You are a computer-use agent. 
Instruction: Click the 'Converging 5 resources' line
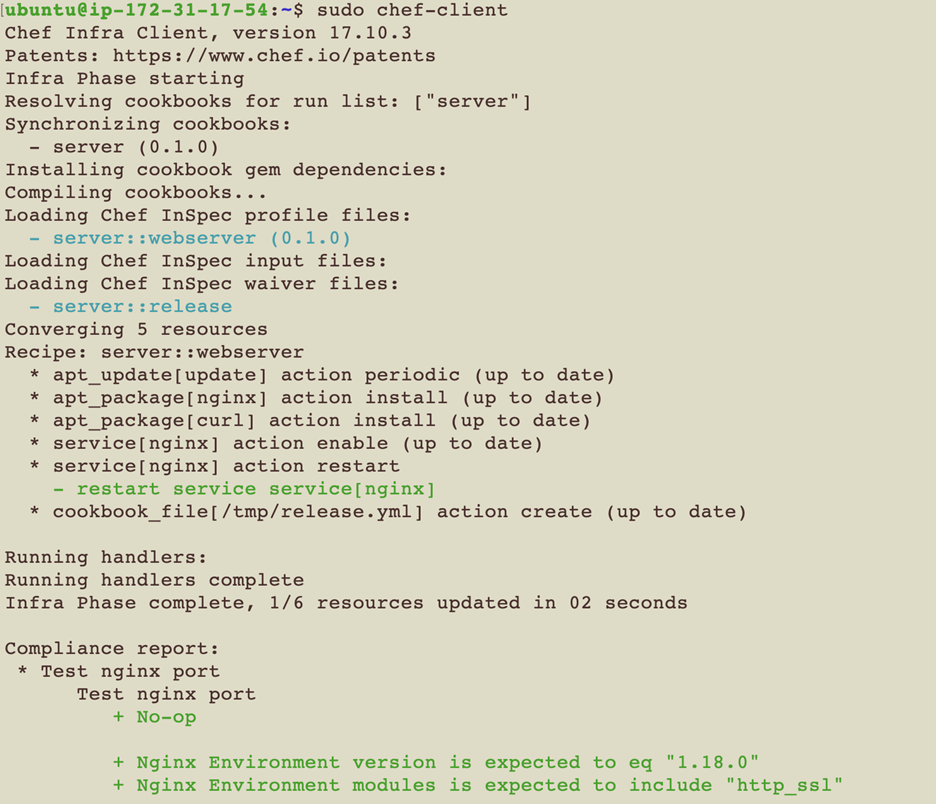[136, 329]
